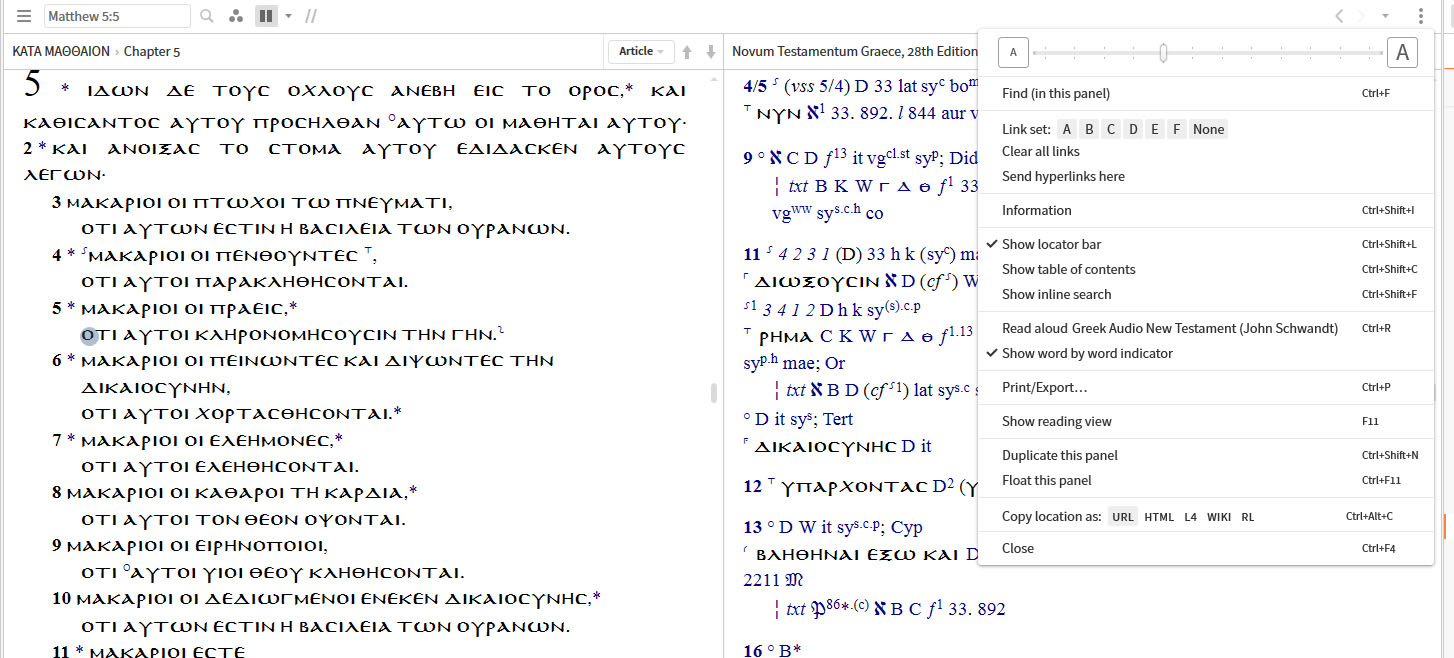This screenshot has height=658, width=1454.
Task: Toggle the parallel columns view icon
Action: [266, 16]
